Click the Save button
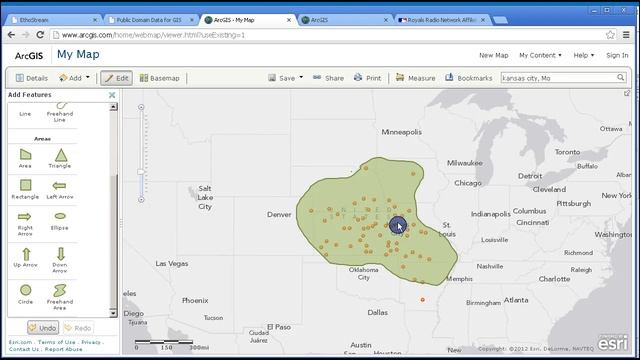The height and width of the screenshot is (360, 640). [282, 78]
